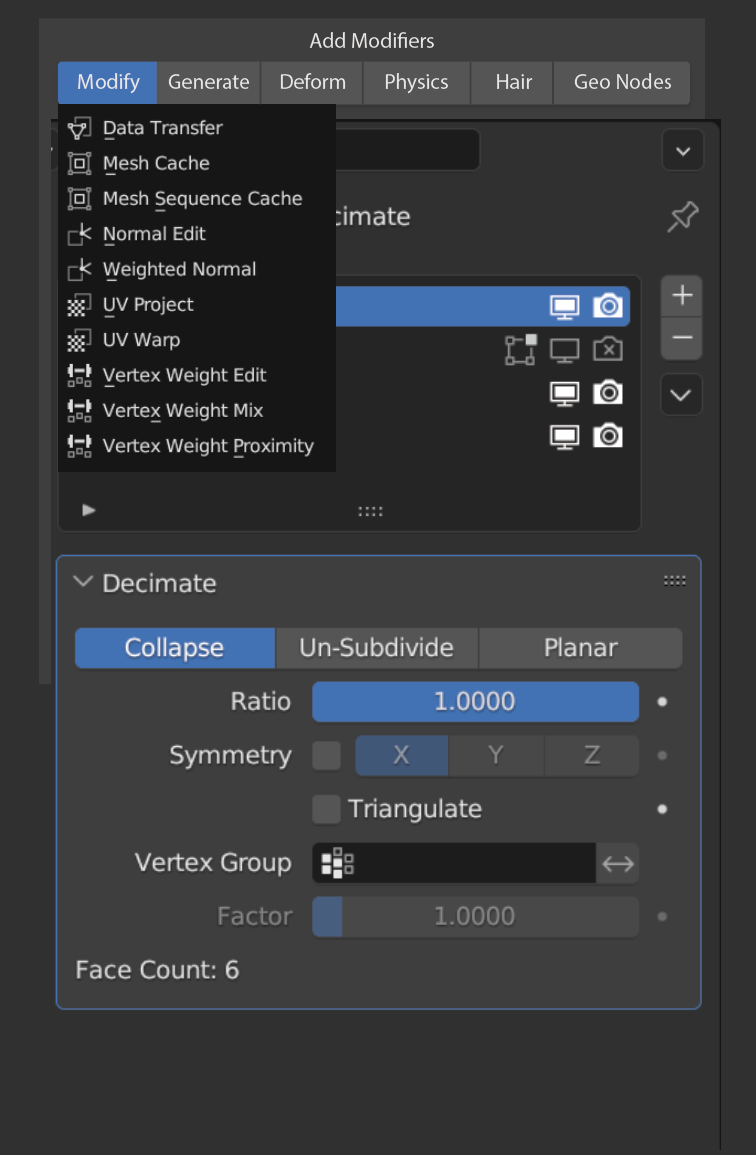This screenshot has height=1155, width=756.
Task: Click the UV Project checker icon
Action: [79, 305]
